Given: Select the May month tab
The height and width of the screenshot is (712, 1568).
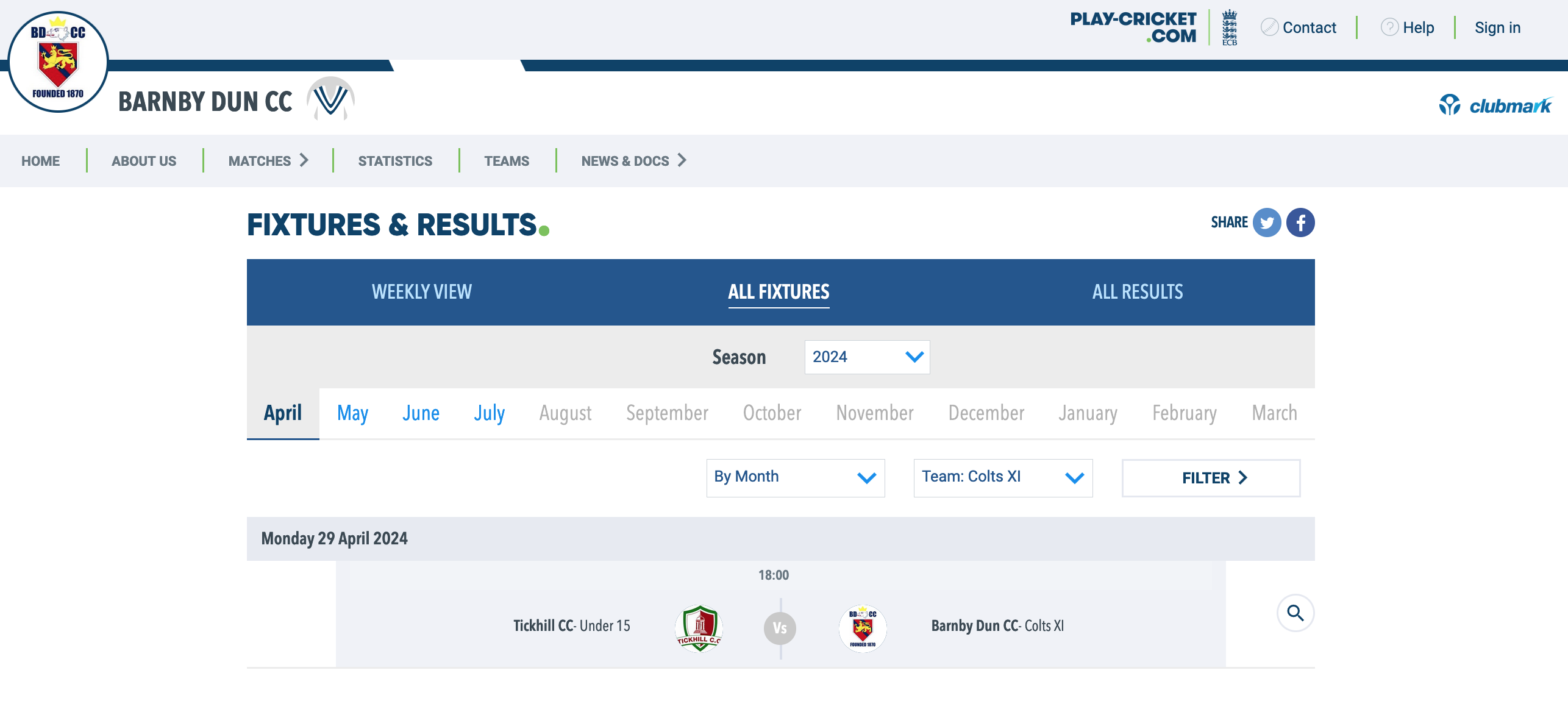Looking at the screenshot, I should 352,413.
